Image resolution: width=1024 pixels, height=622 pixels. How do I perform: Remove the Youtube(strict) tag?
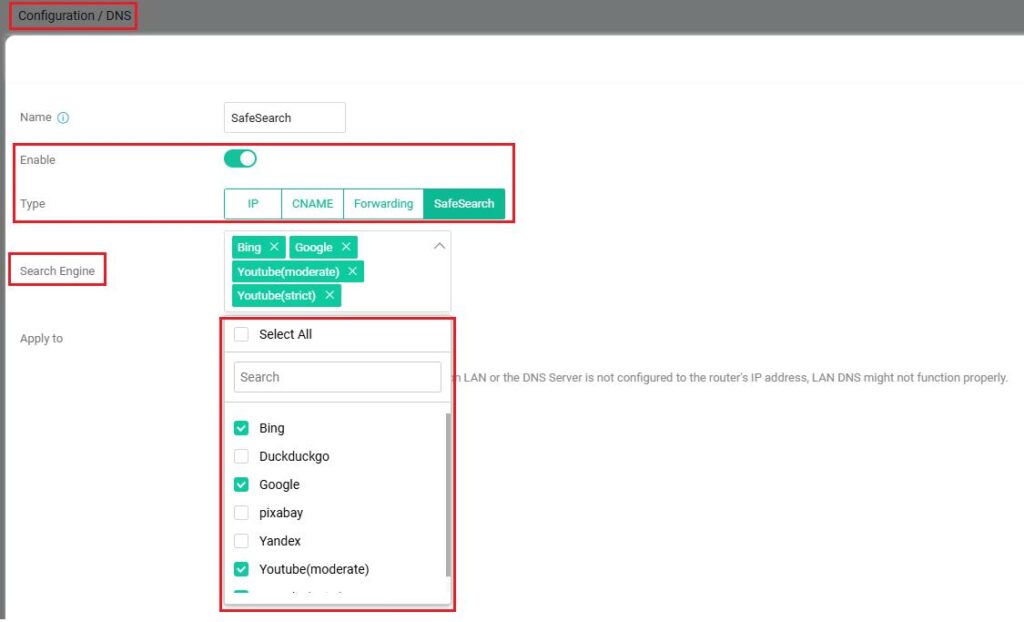coord(329,295)
